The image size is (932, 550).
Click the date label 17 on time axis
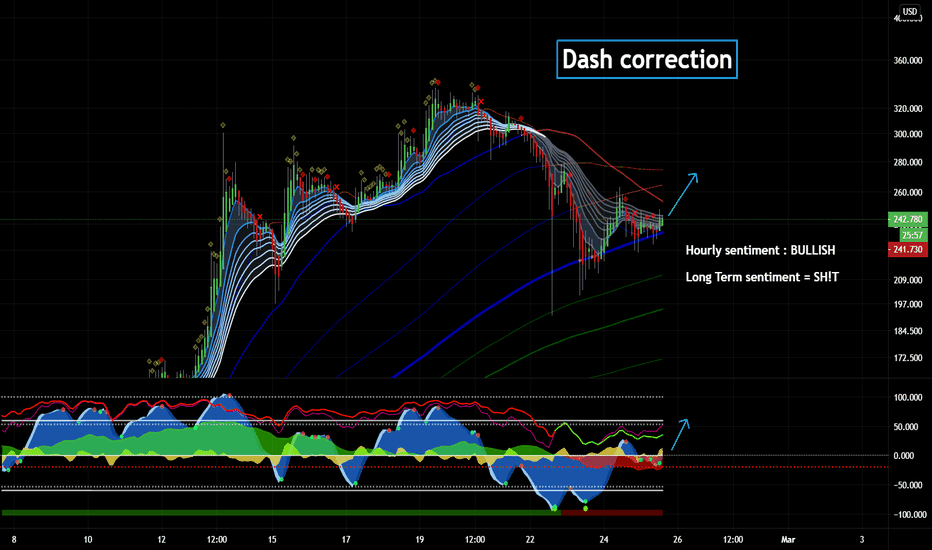tap(346, 540)
